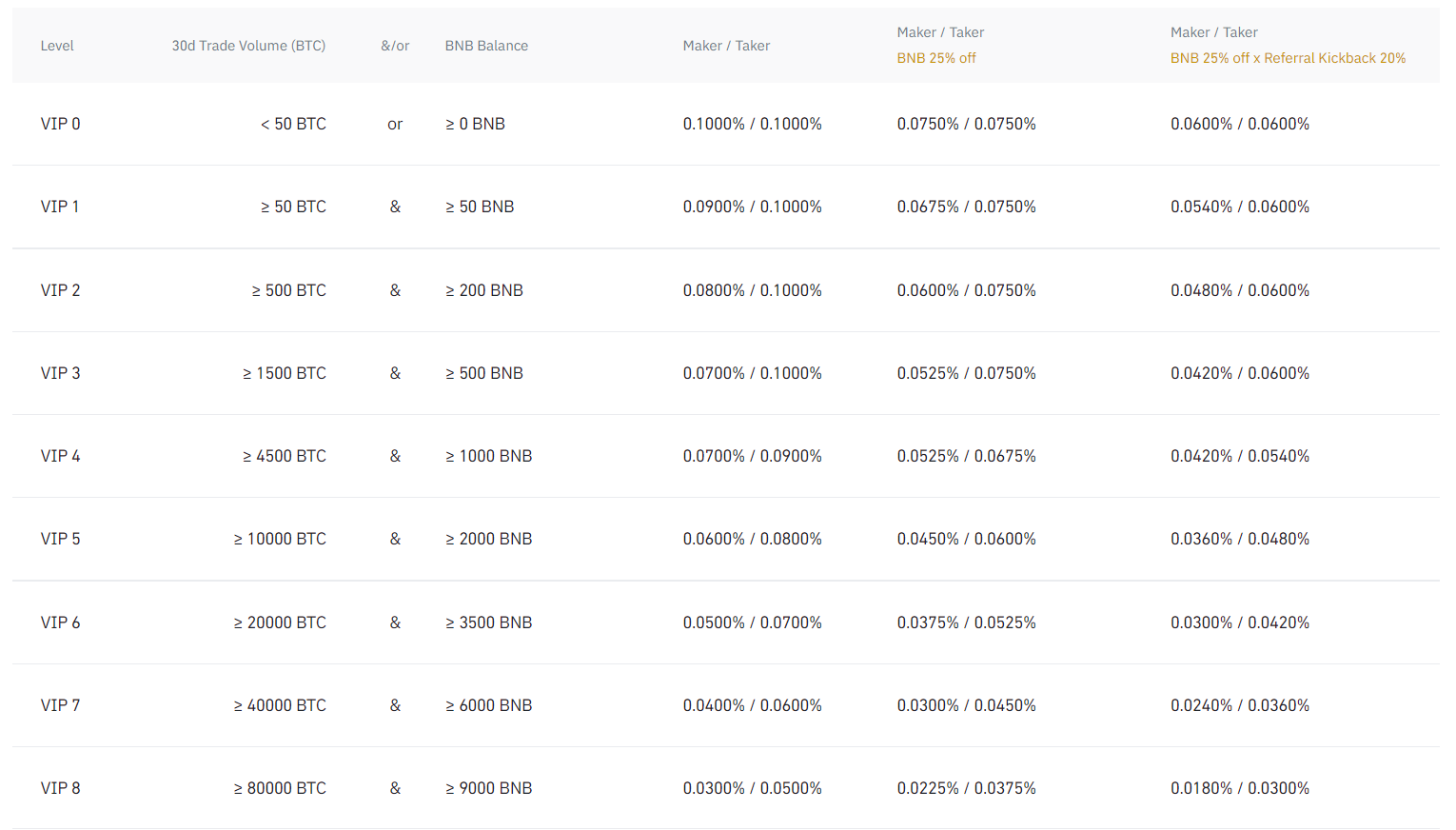Image resolution: width=1456 pixels, height=830 pixels.
Task: Click the 0.0540% / 0.0600% kickback fee
Action: pyautogui.click(x=1240, y=207)
